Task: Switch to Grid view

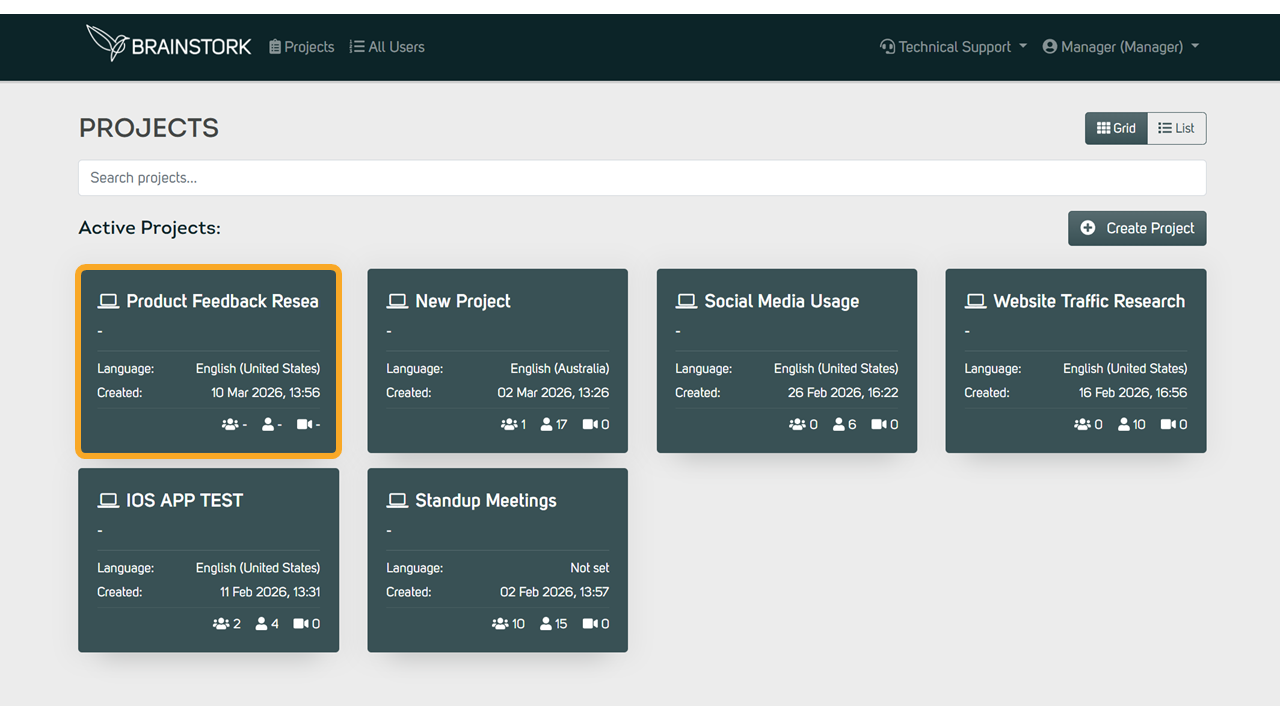Action: point(1116,128)
